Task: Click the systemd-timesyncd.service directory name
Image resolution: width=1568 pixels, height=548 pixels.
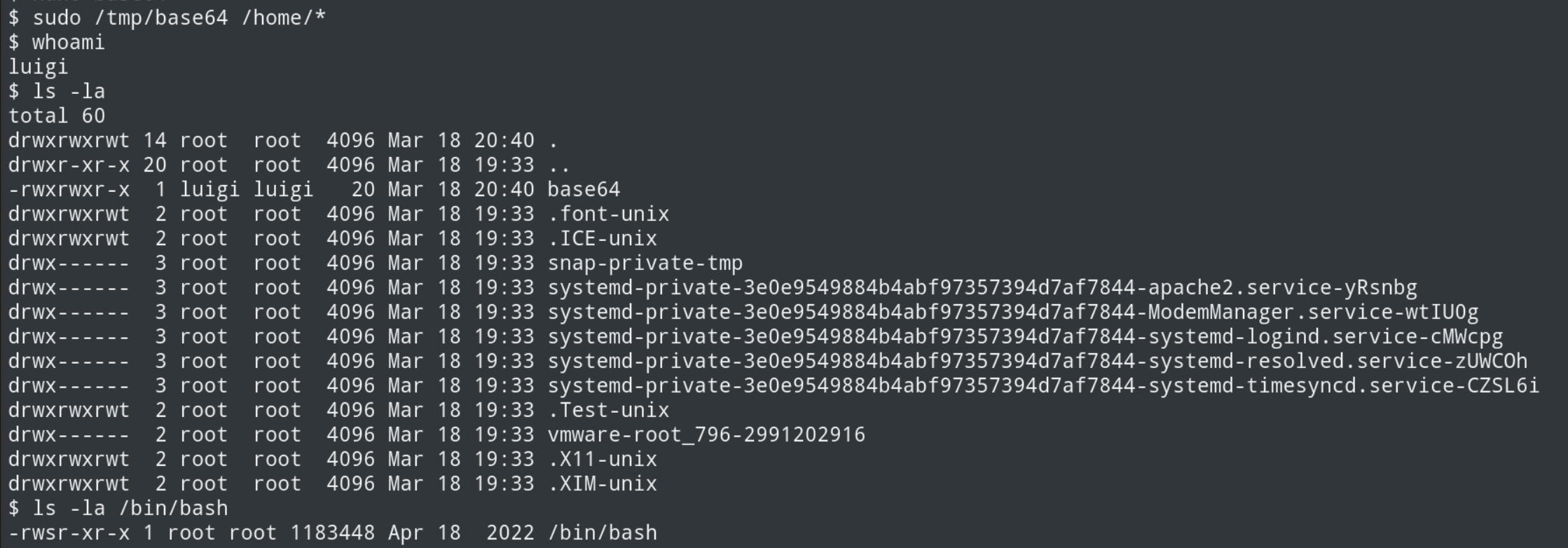Action: point(1043,385)
